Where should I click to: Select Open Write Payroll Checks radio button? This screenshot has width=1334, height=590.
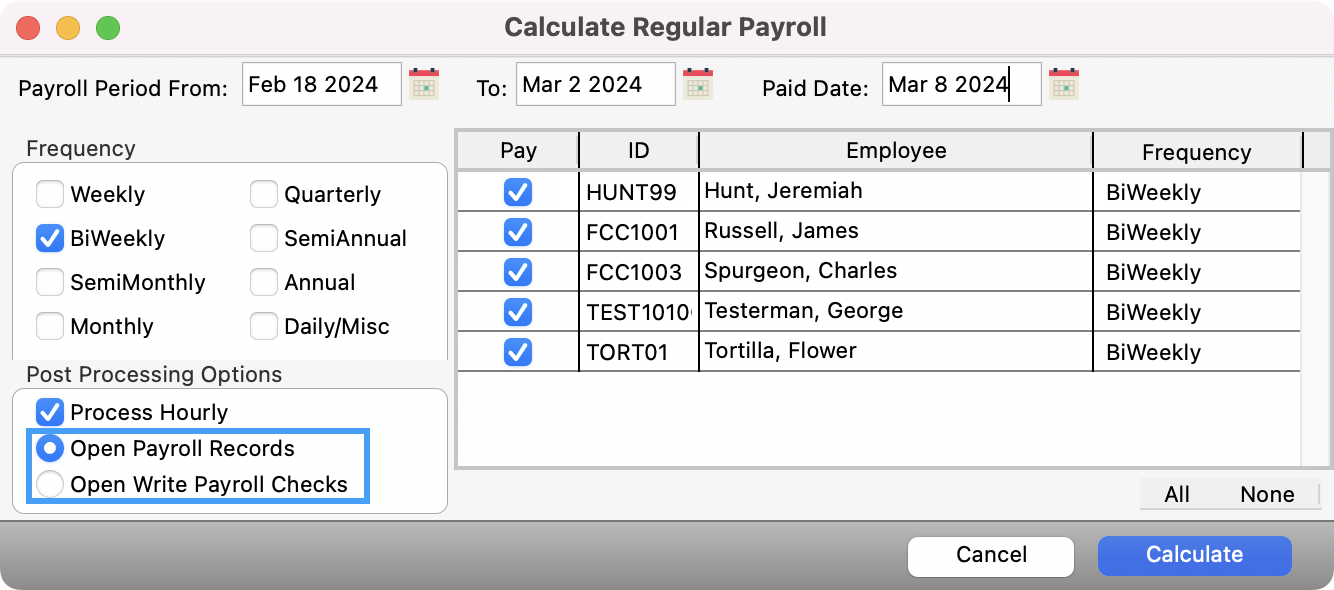pyautogui.click(x=50, y=485)
